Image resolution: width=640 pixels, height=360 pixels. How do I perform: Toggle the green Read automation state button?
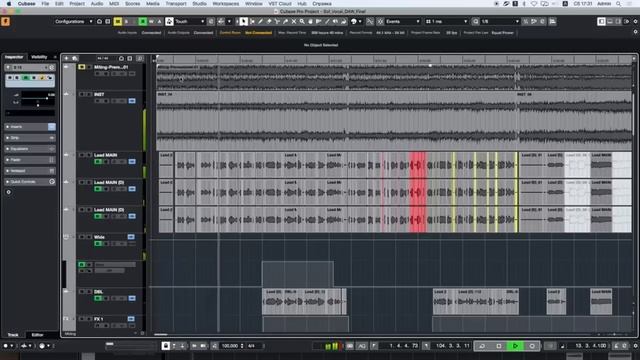(x=142, y=22)
